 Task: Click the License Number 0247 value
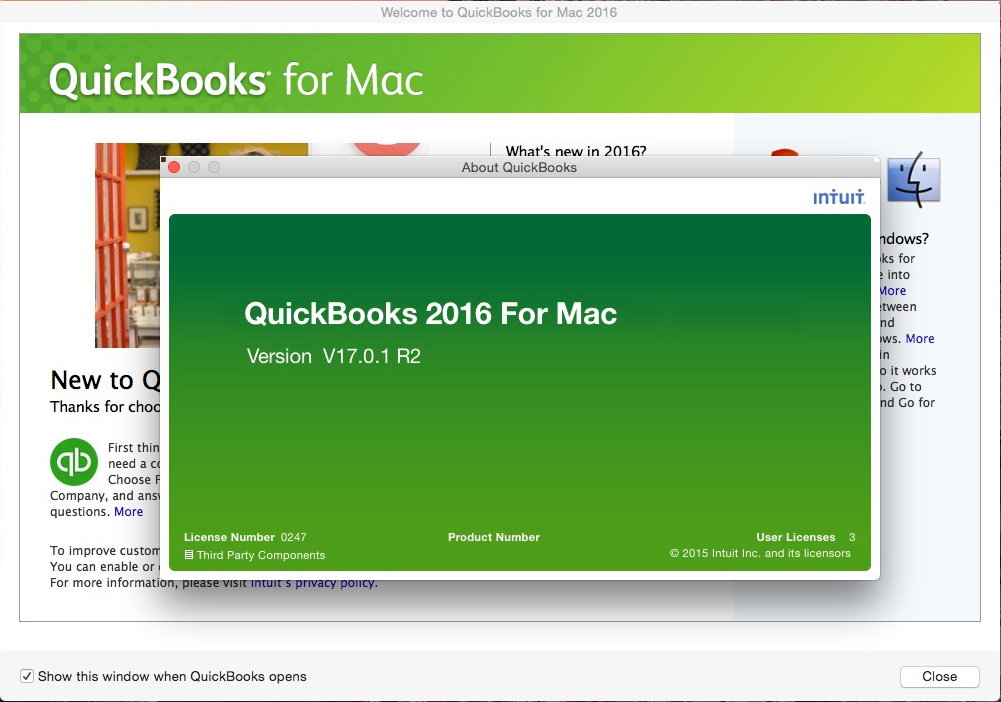pyautogui.click(x=294, y=537)
